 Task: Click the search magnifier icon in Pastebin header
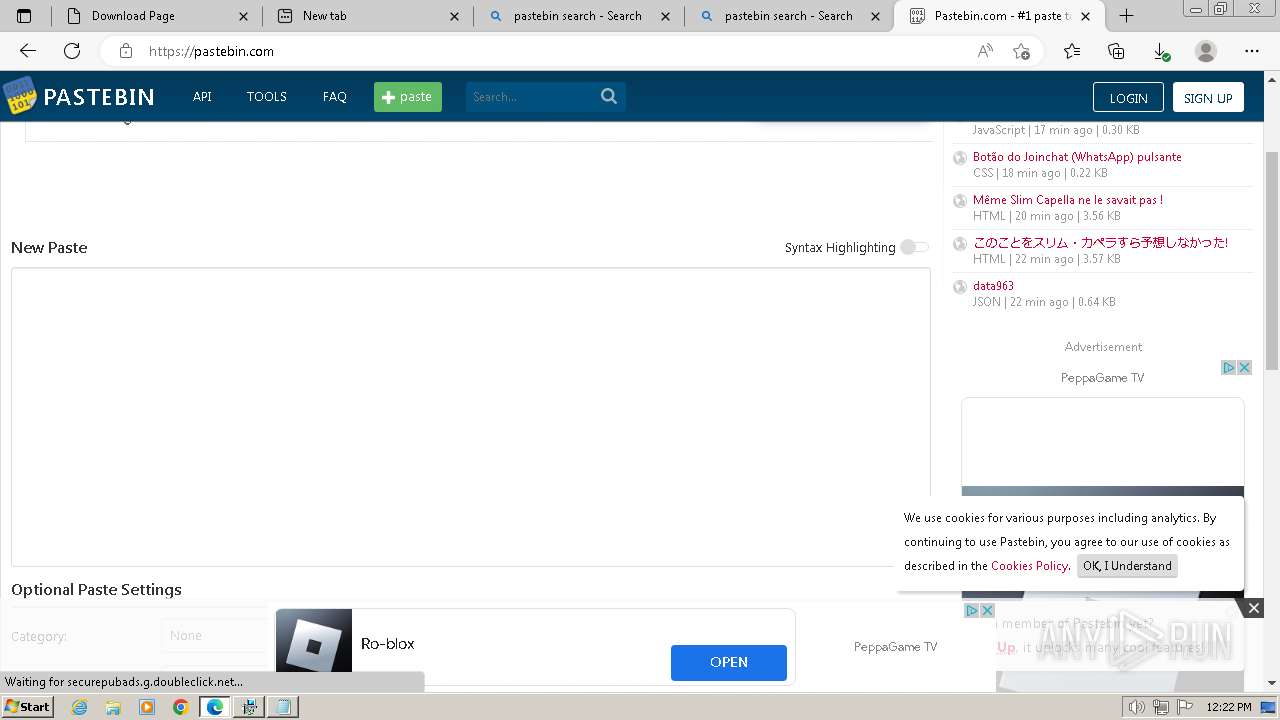coord(609,97)
